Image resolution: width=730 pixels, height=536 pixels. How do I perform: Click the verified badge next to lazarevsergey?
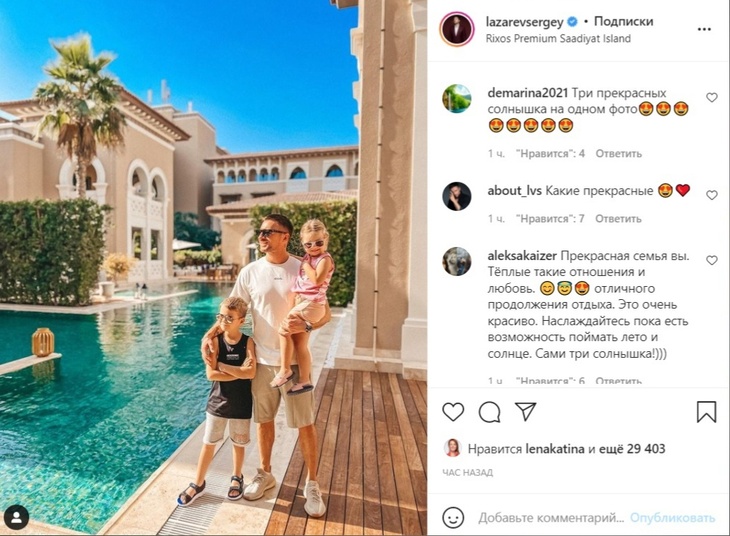[573, 21]
